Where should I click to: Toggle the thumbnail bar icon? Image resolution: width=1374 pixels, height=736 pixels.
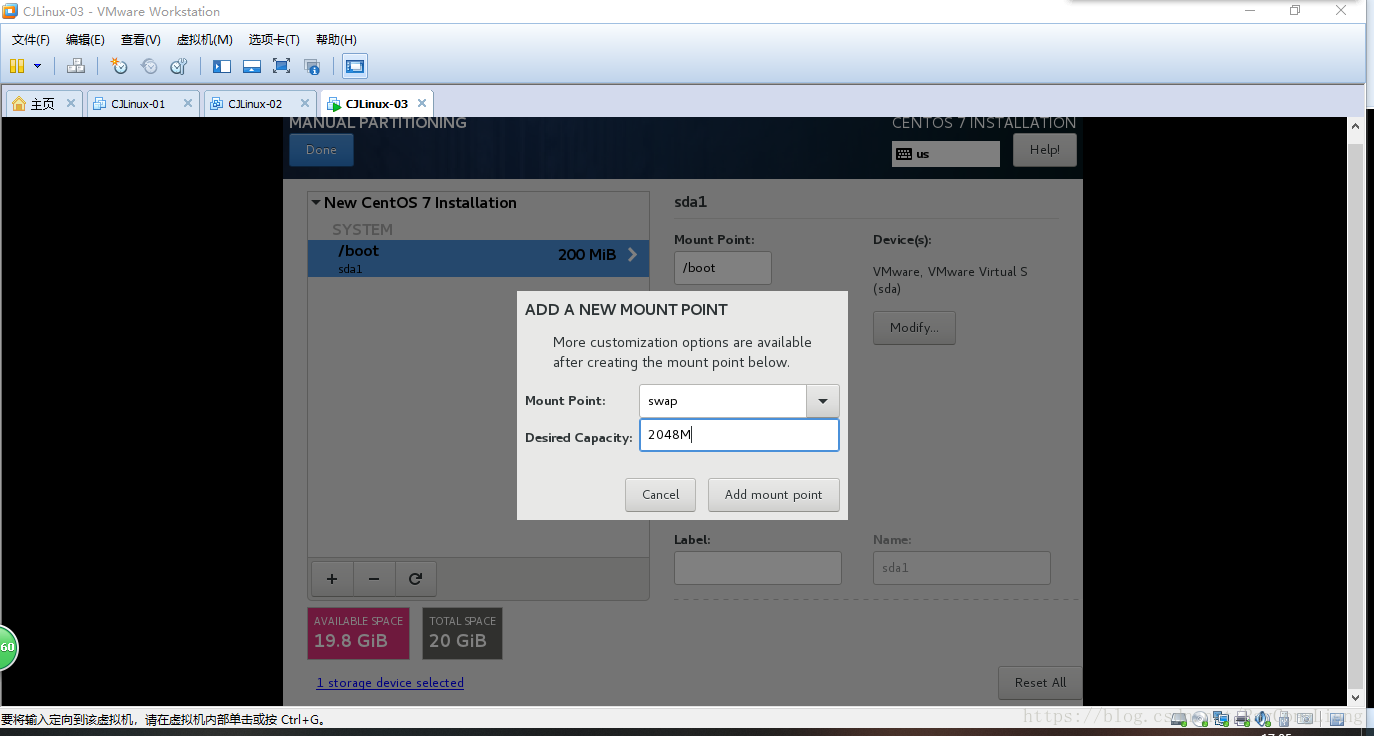(252, 66)
